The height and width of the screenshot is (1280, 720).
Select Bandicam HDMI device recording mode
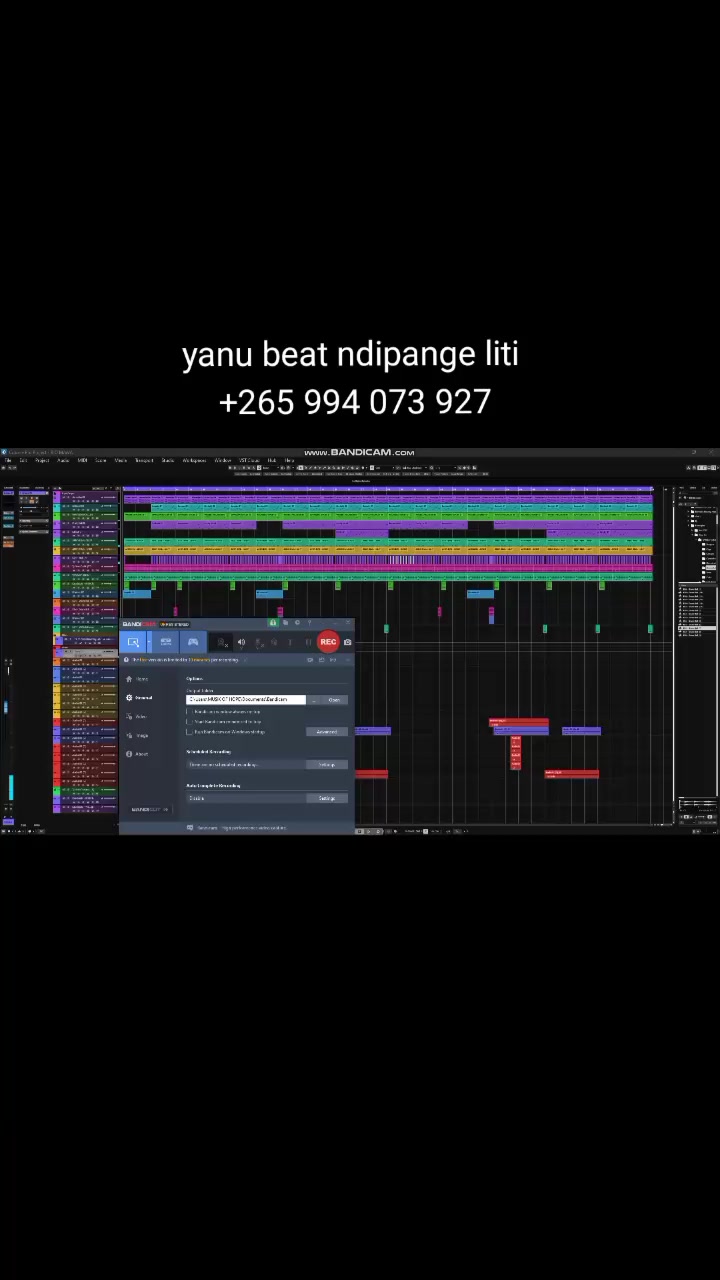166,642
